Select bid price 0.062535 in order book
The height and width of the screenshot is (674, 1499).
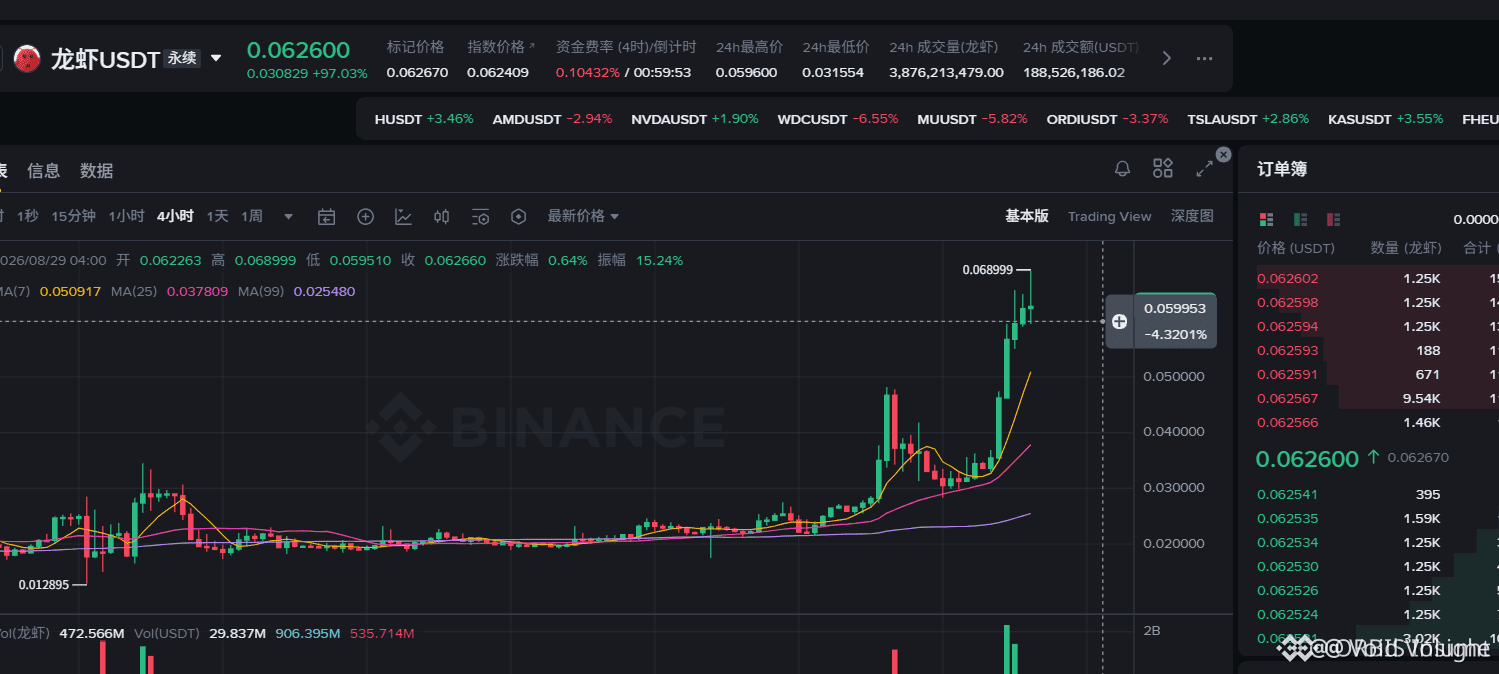click(1287, 519)
